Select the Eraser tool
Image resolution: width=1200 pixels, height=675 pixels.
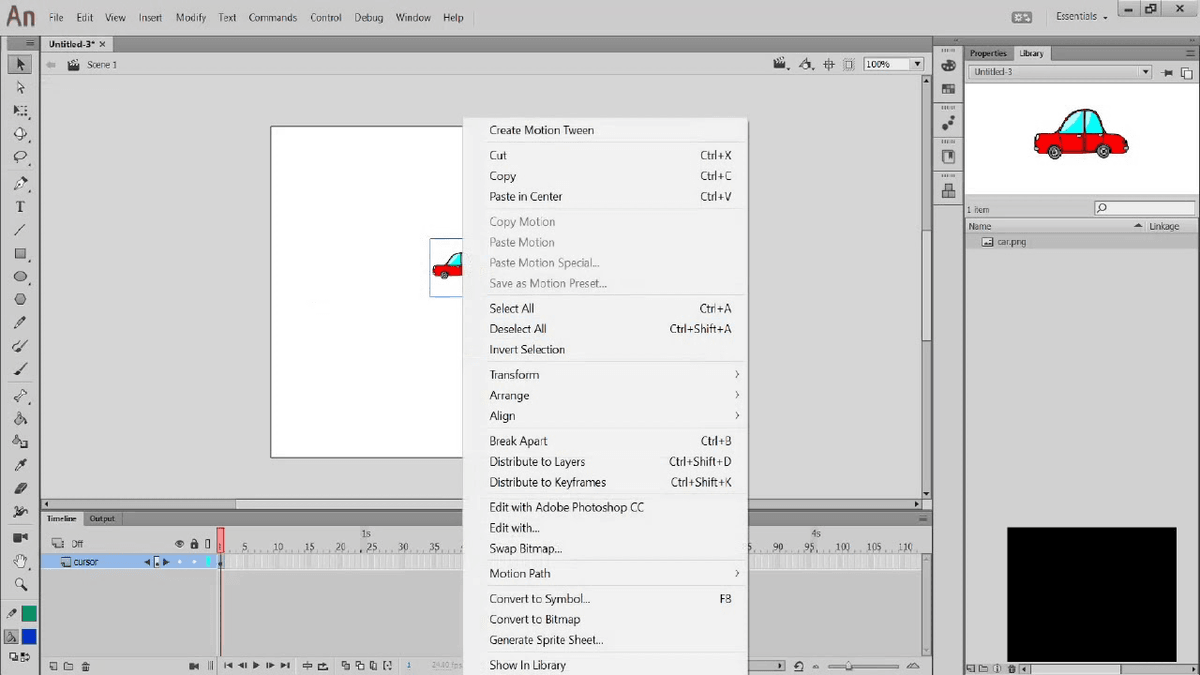20,488
